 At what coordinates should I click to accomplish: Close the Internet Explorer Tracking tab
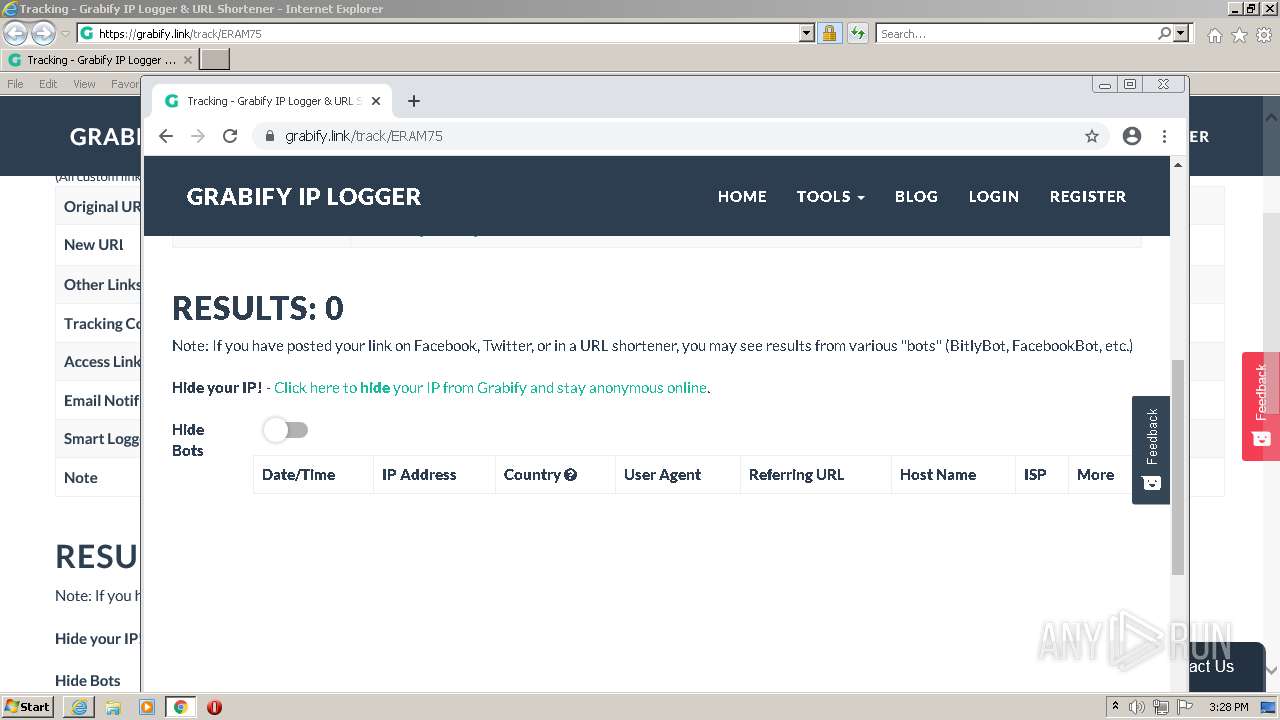187,60
